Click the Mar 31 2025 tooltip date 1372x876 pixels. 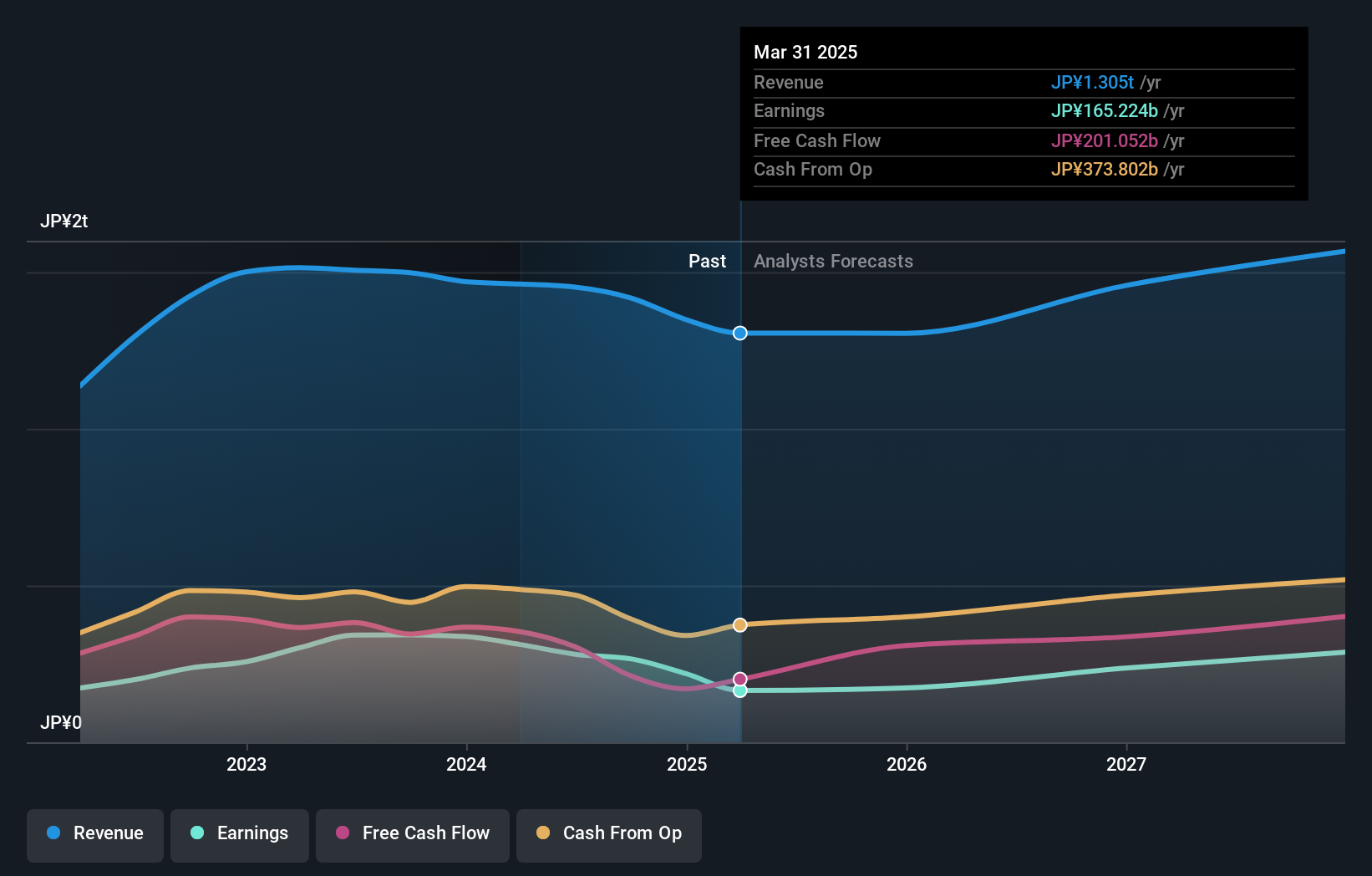tap(805, 52)
